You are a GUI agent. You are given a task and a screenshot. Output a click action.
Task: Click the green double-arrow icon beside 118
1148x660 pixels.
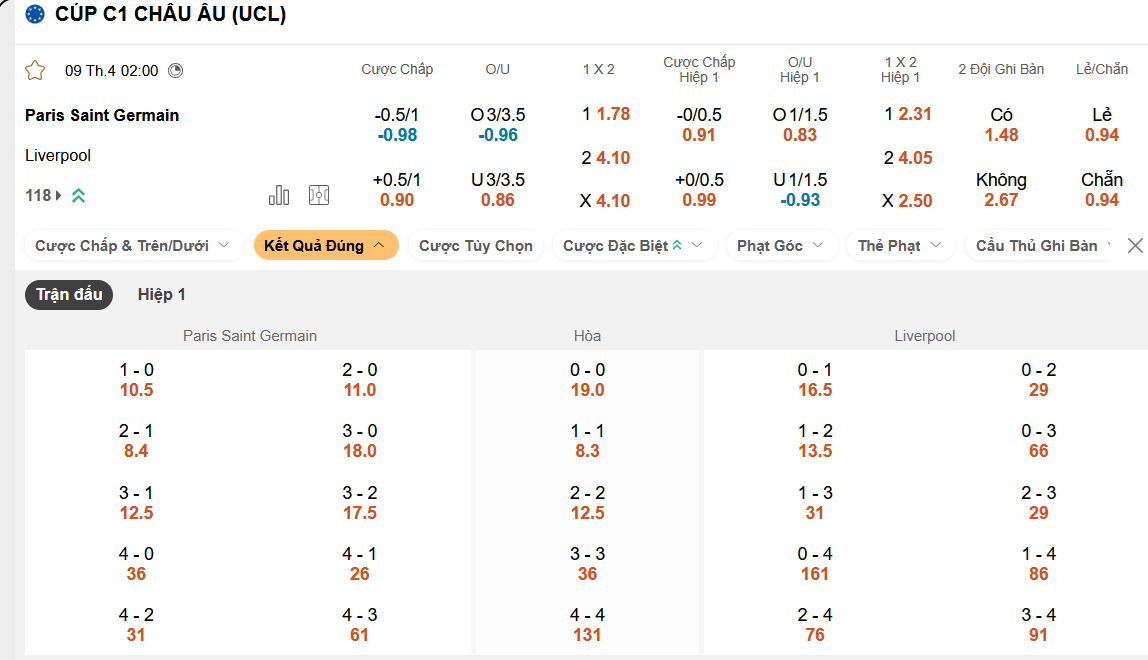click(78, 196)
